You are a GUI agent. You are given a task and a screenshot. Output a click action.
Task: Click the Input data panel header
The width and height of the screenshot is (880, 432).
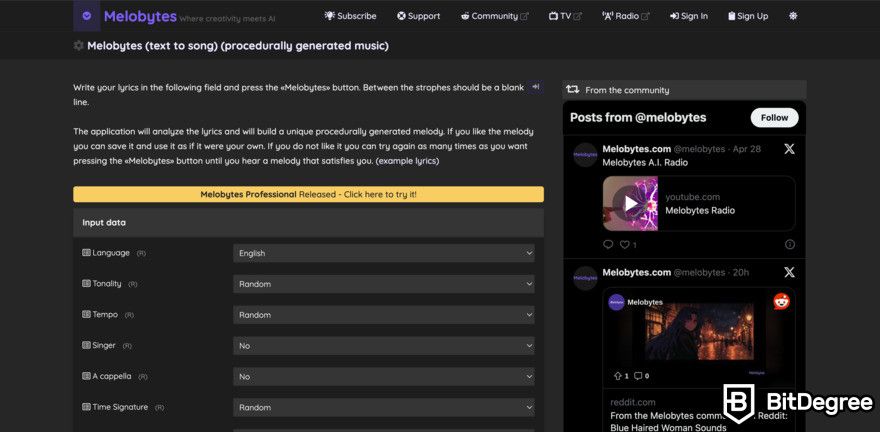pyautogui.click(x=308, y=223)
